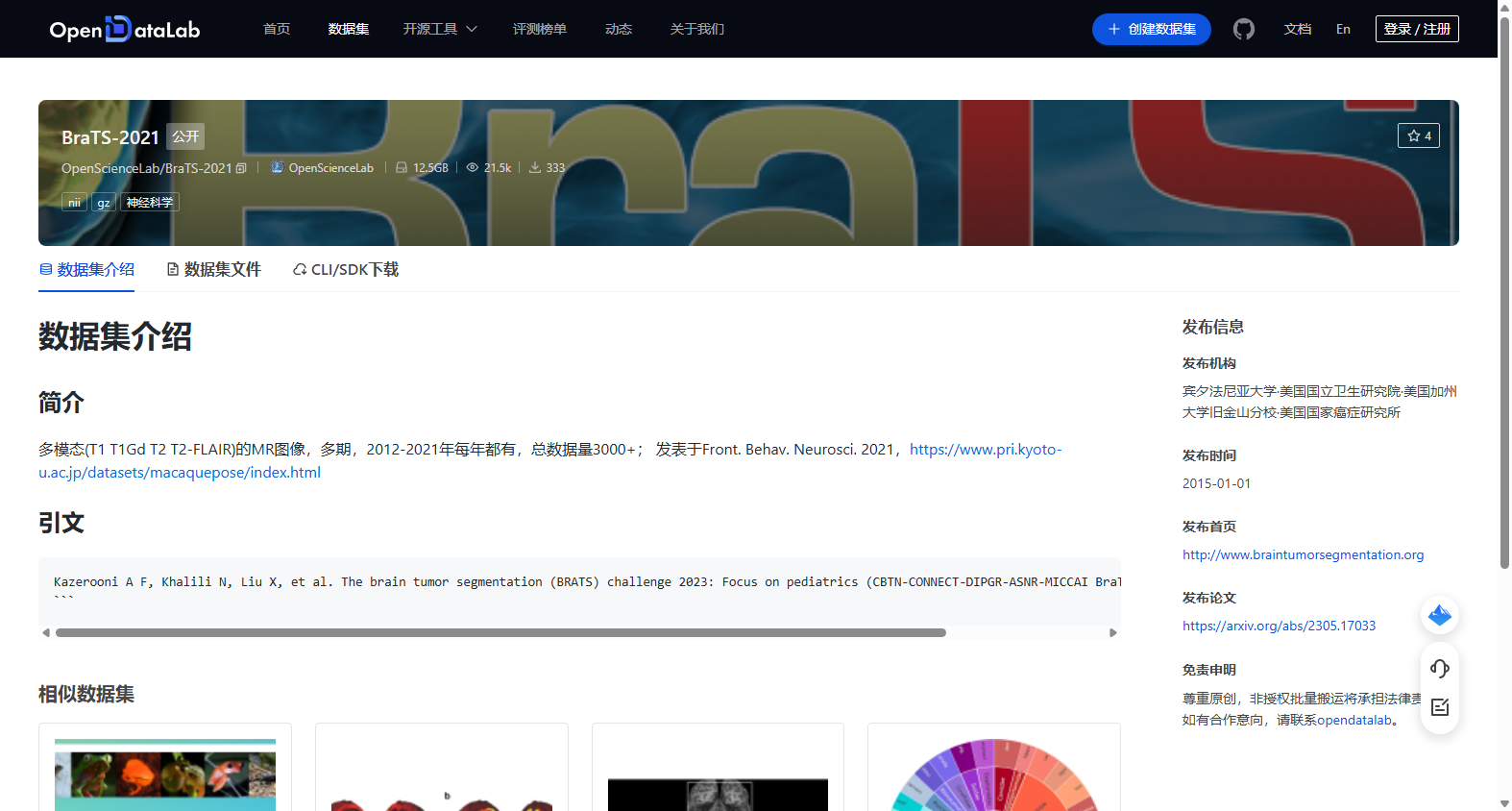Open 评测榜单 navigation item
1512x811 pixels.
(x=540, y=29)
